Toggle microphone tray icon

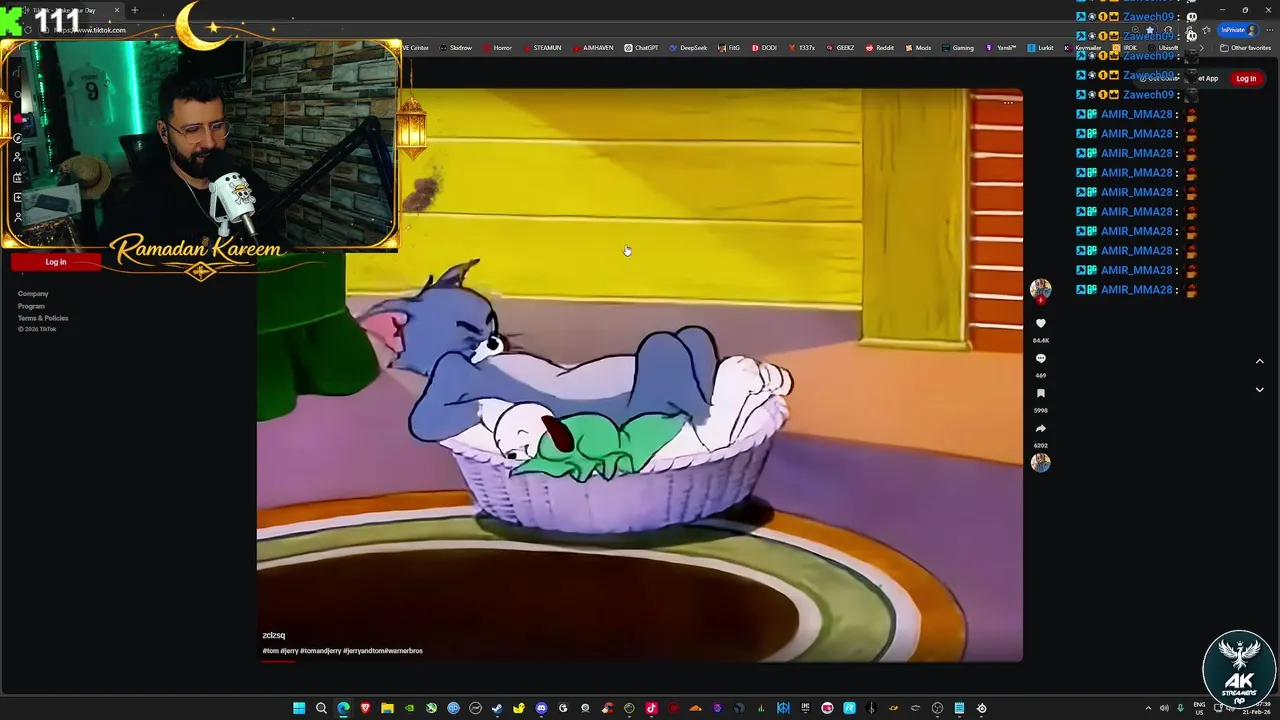pos(1180,708)
